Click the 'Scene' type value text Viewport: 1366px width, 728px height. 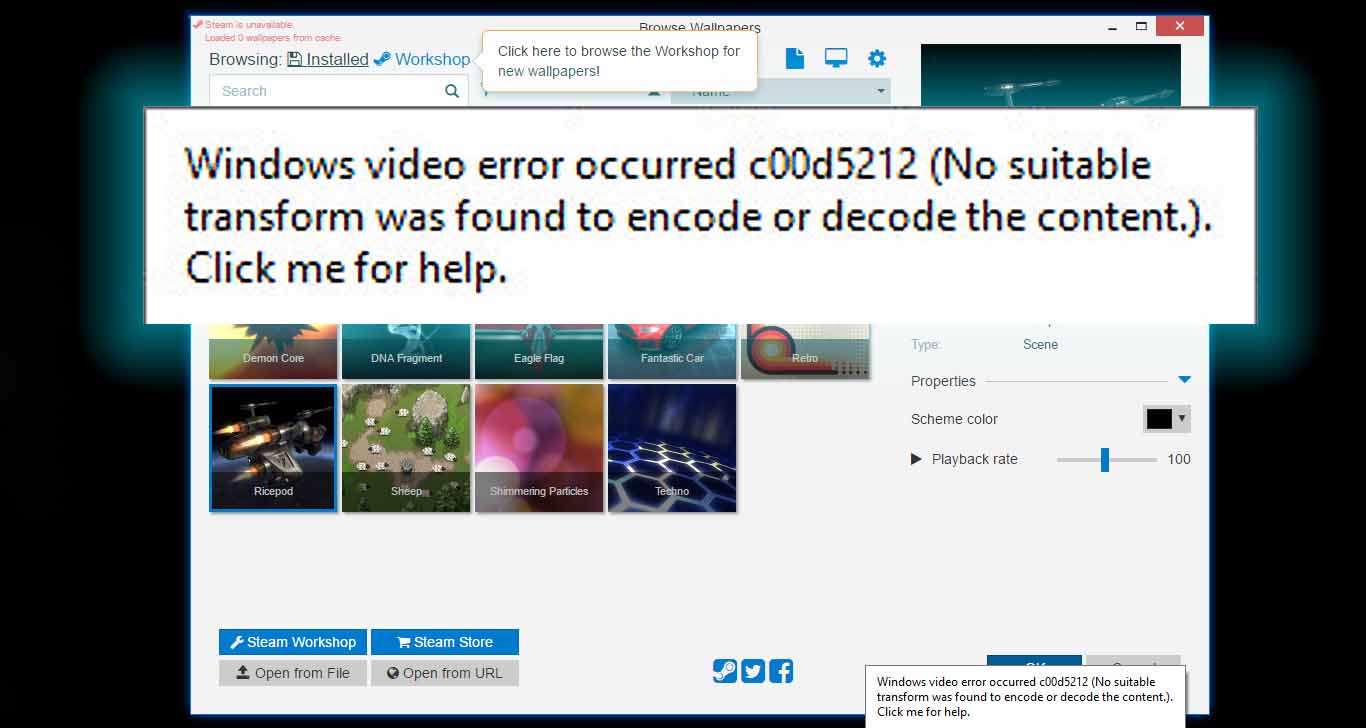tap(1040, 344)
